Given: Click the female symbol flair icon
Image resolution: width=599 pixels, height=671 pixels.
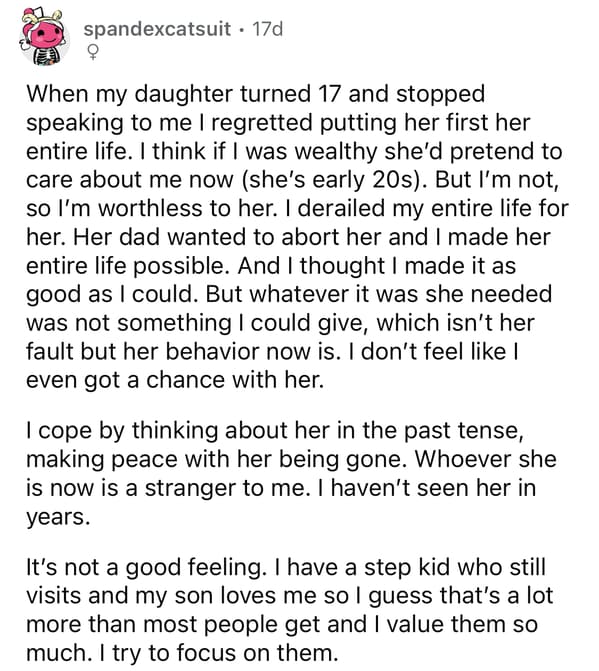Looking at the screenshot, I should (92, 53).
